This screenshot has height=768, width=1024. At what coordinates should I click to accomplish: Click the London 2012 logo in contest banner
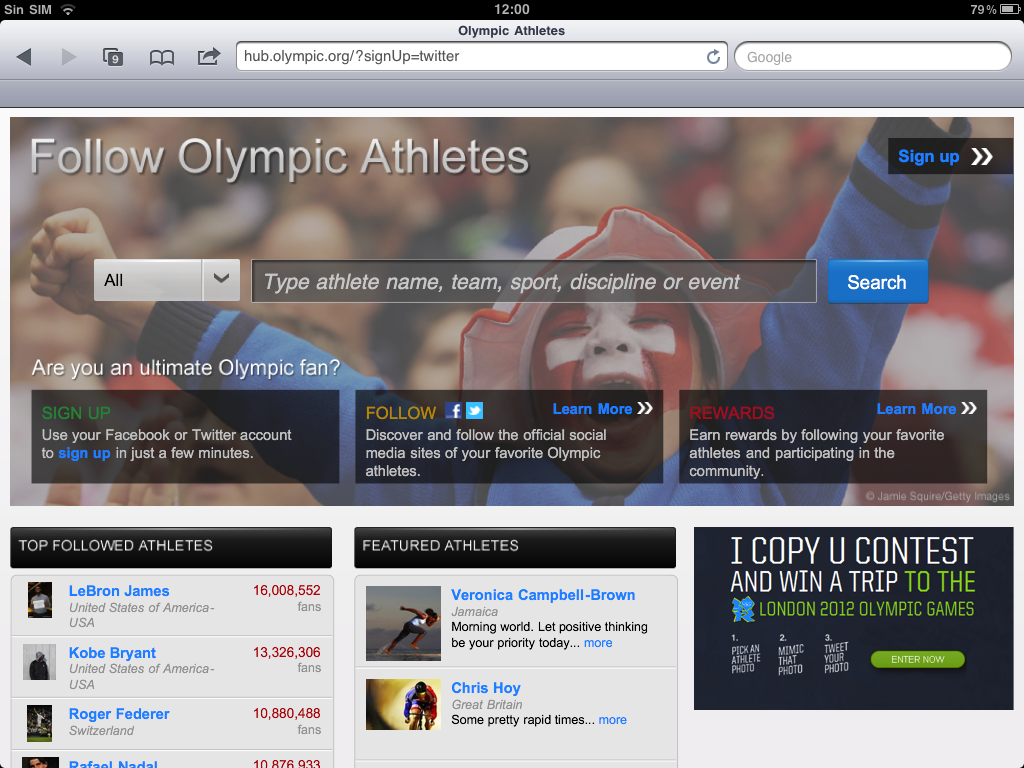pos(743,609)
